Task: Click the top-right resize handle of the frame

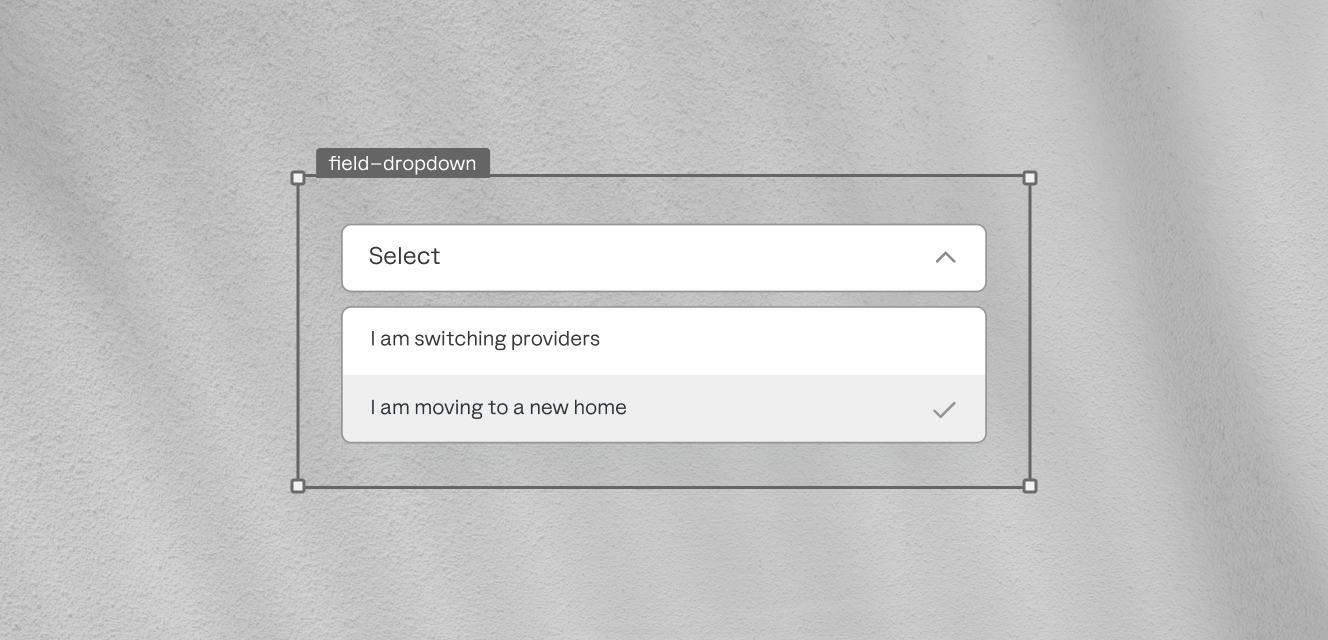Action: (x=1030, y=178)
